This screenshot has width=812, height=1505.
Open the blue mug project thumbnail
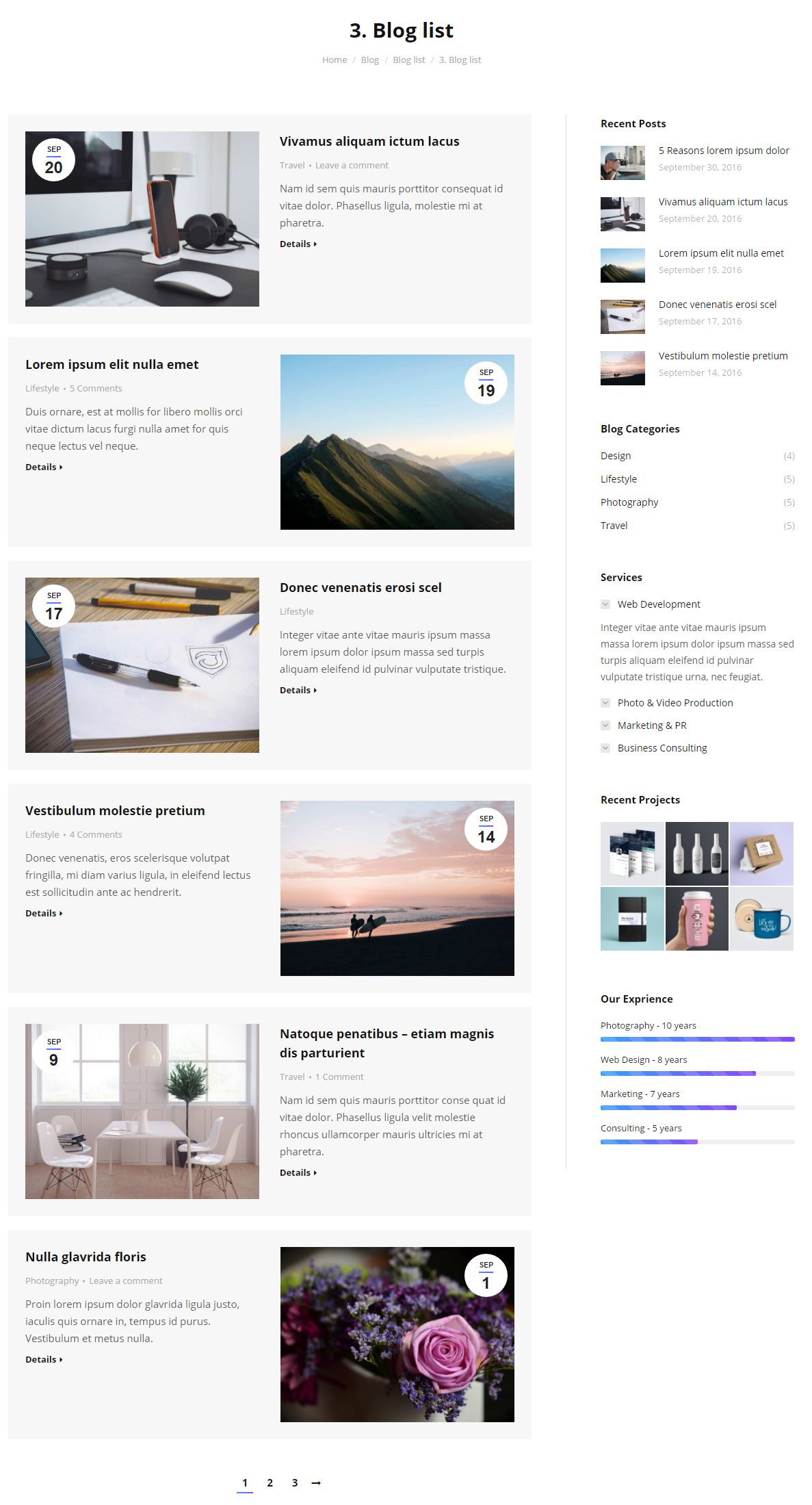point(761,918)
